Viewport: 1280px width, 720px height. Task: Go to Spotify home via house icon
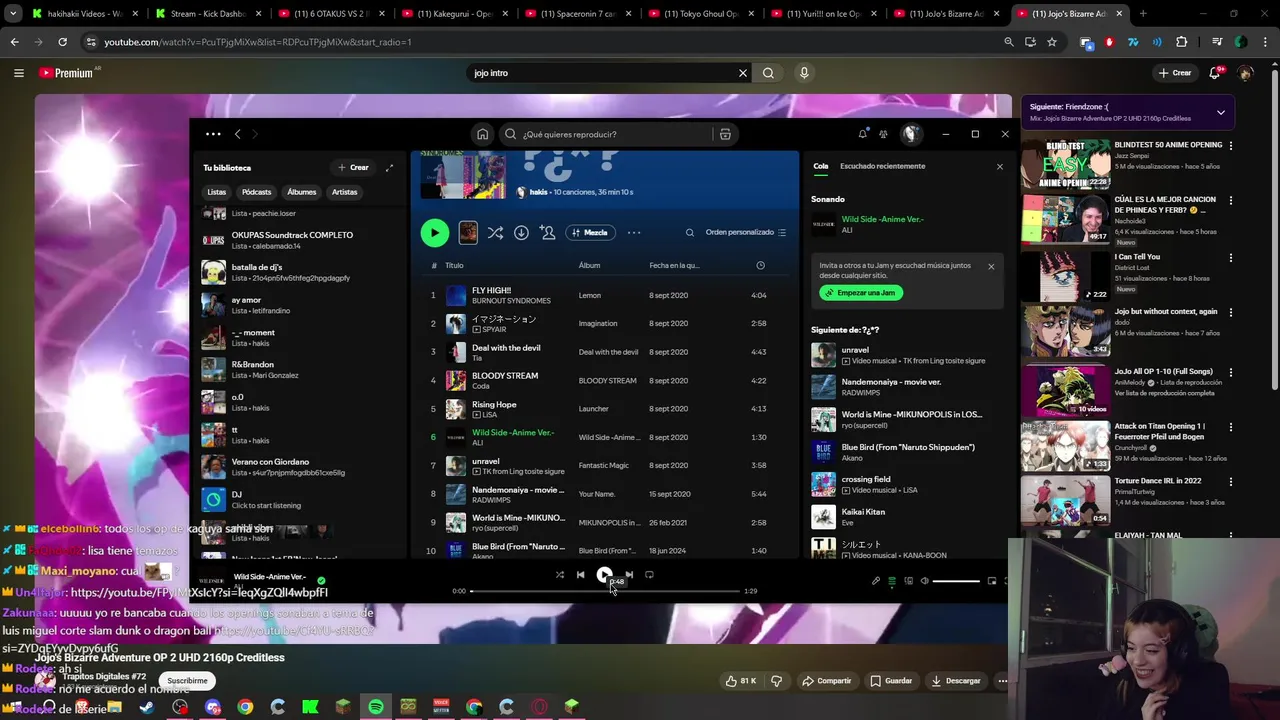pyautogui.click(x=482, y=134)
